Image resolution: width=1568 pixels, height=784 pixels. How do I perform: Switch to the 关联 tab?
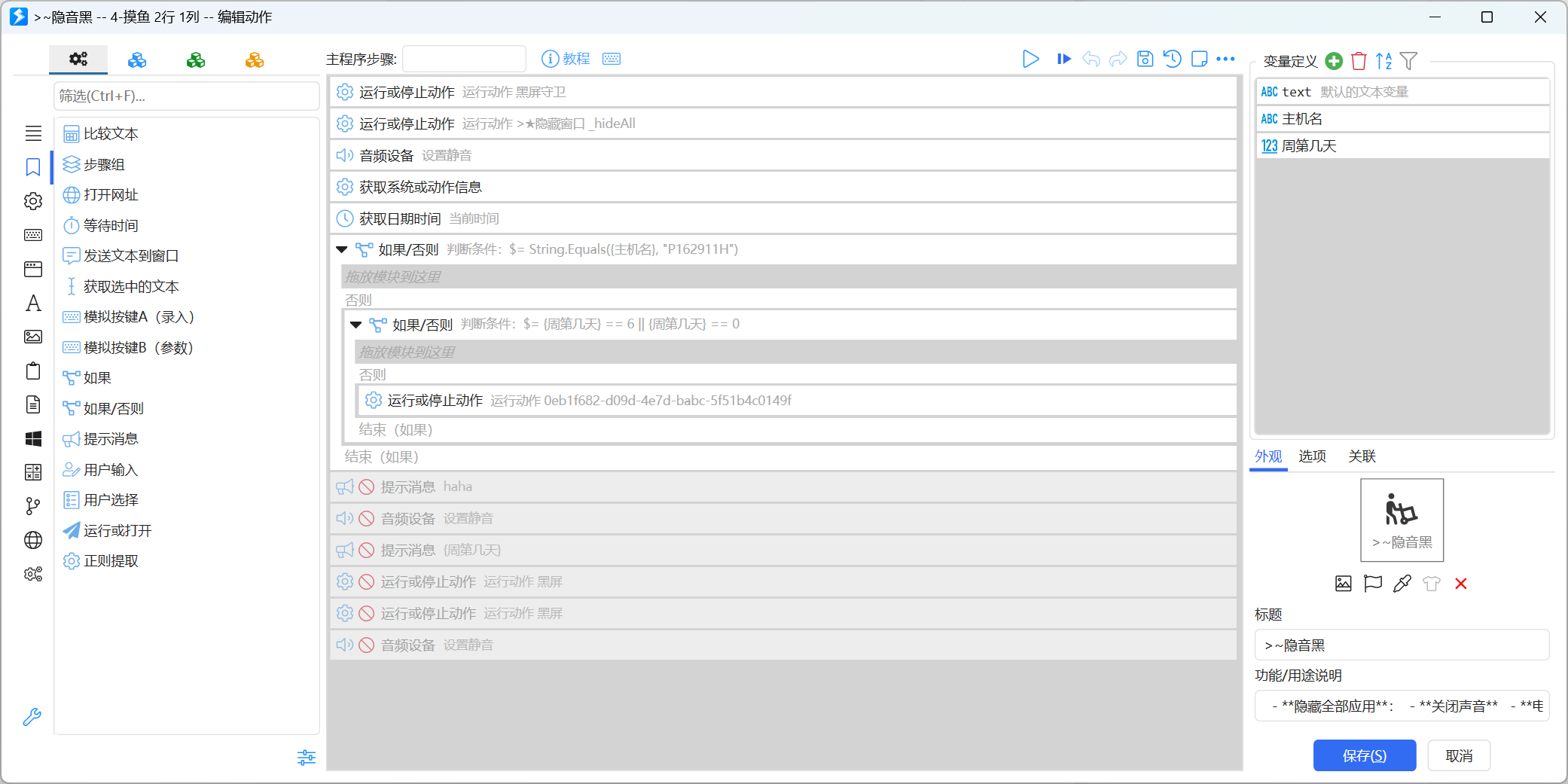coord(1362,456)
